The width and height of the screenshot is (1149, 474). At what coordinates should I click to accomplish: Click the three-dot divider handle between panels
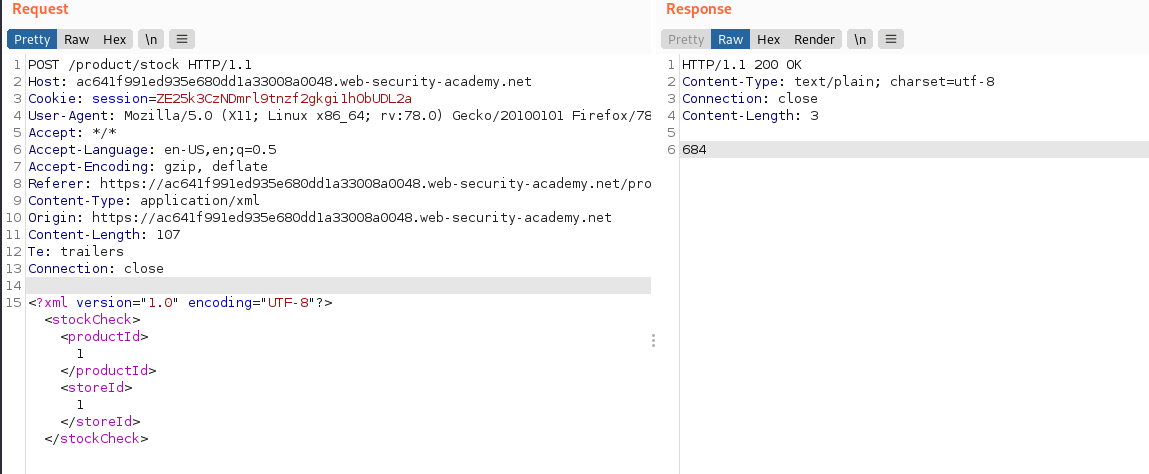tap(653, 341)
